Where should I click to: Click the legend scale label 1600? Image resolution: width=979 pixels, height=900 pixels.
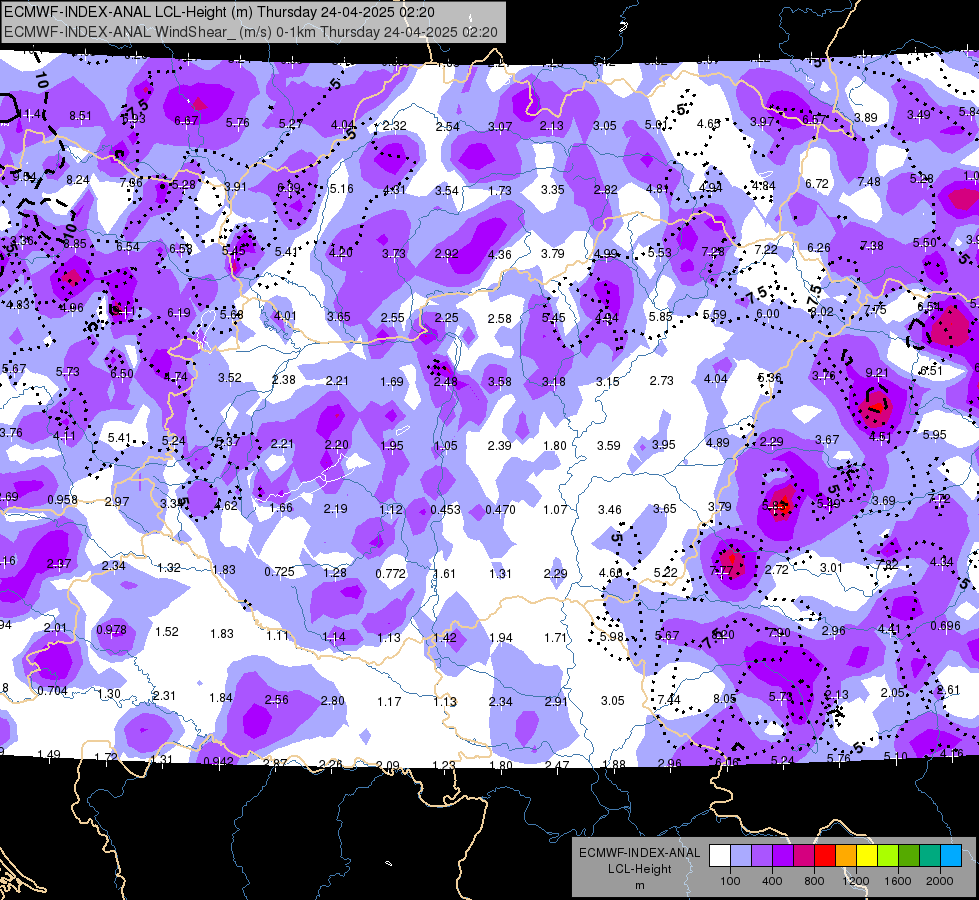[898, 881]
